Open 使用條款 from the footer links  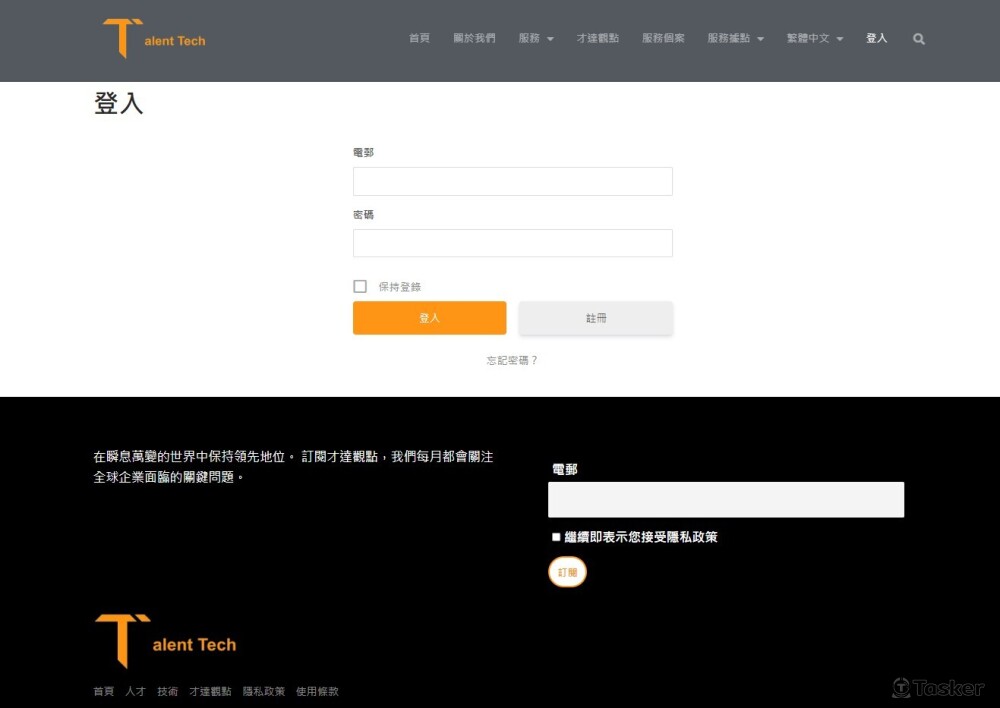pyautogui.click(x=317, y=691)
